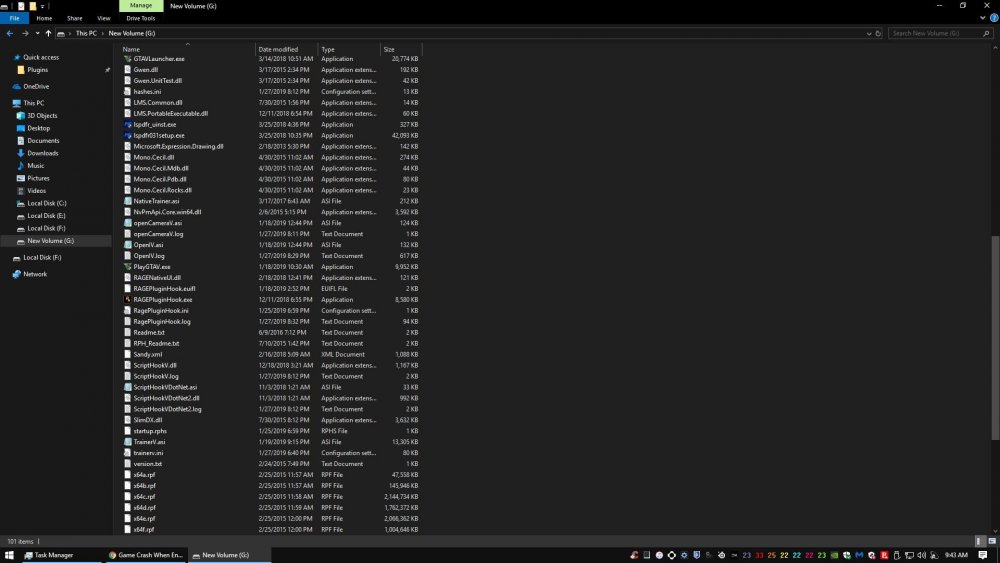The width and height of the screenshot is (1000, 563).
Task: Expand the ribbon with the chevron
Action: pos(982,18)
